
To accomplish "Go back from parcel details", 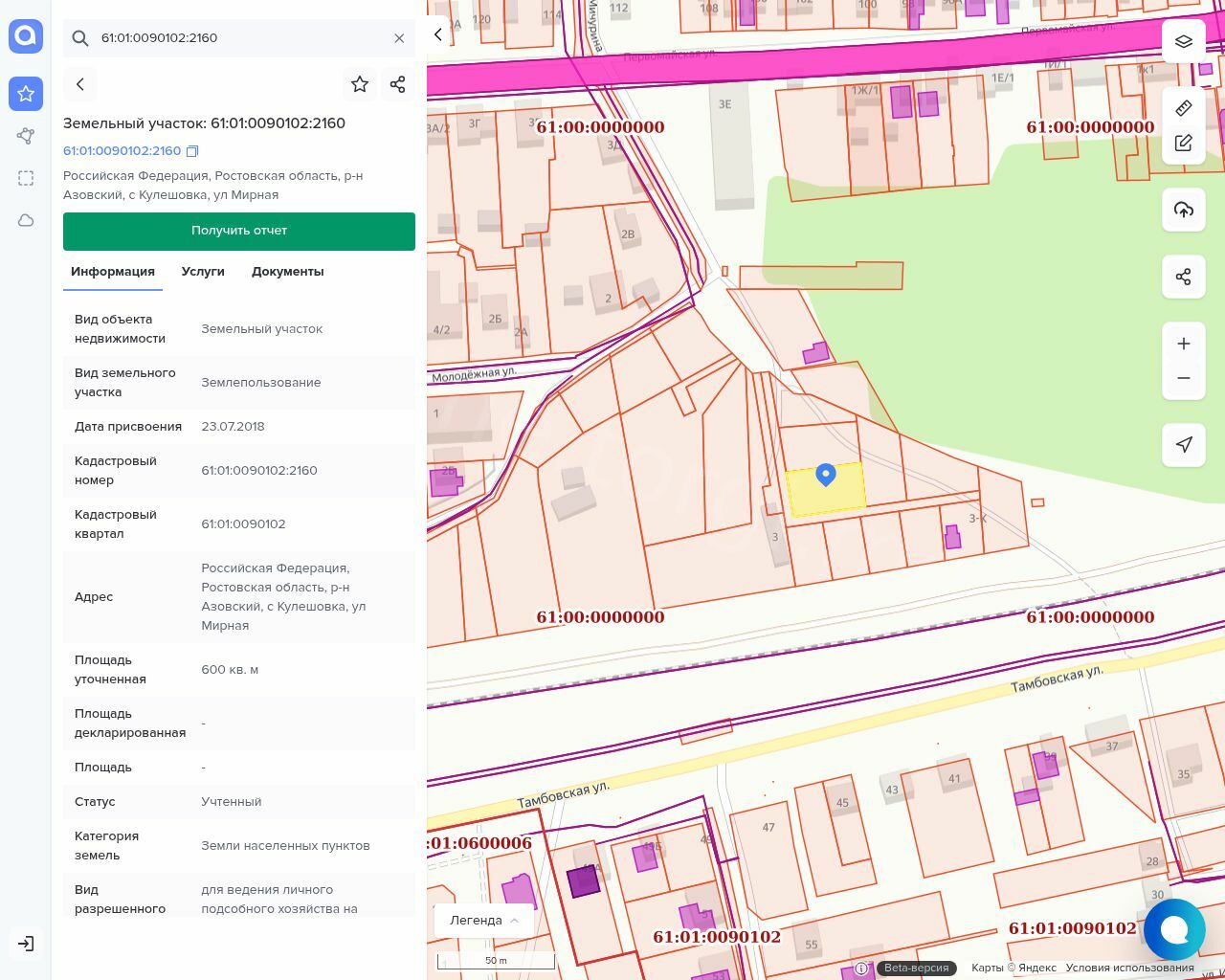I will point(80,84).
